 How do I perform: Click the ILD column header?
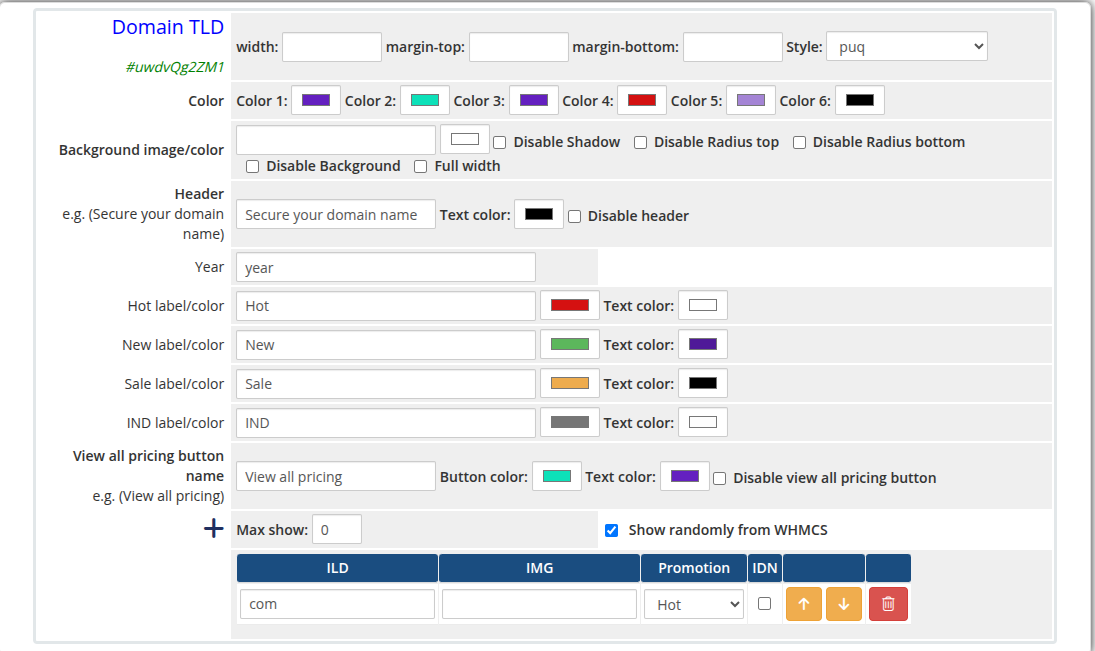click(337, 567)
